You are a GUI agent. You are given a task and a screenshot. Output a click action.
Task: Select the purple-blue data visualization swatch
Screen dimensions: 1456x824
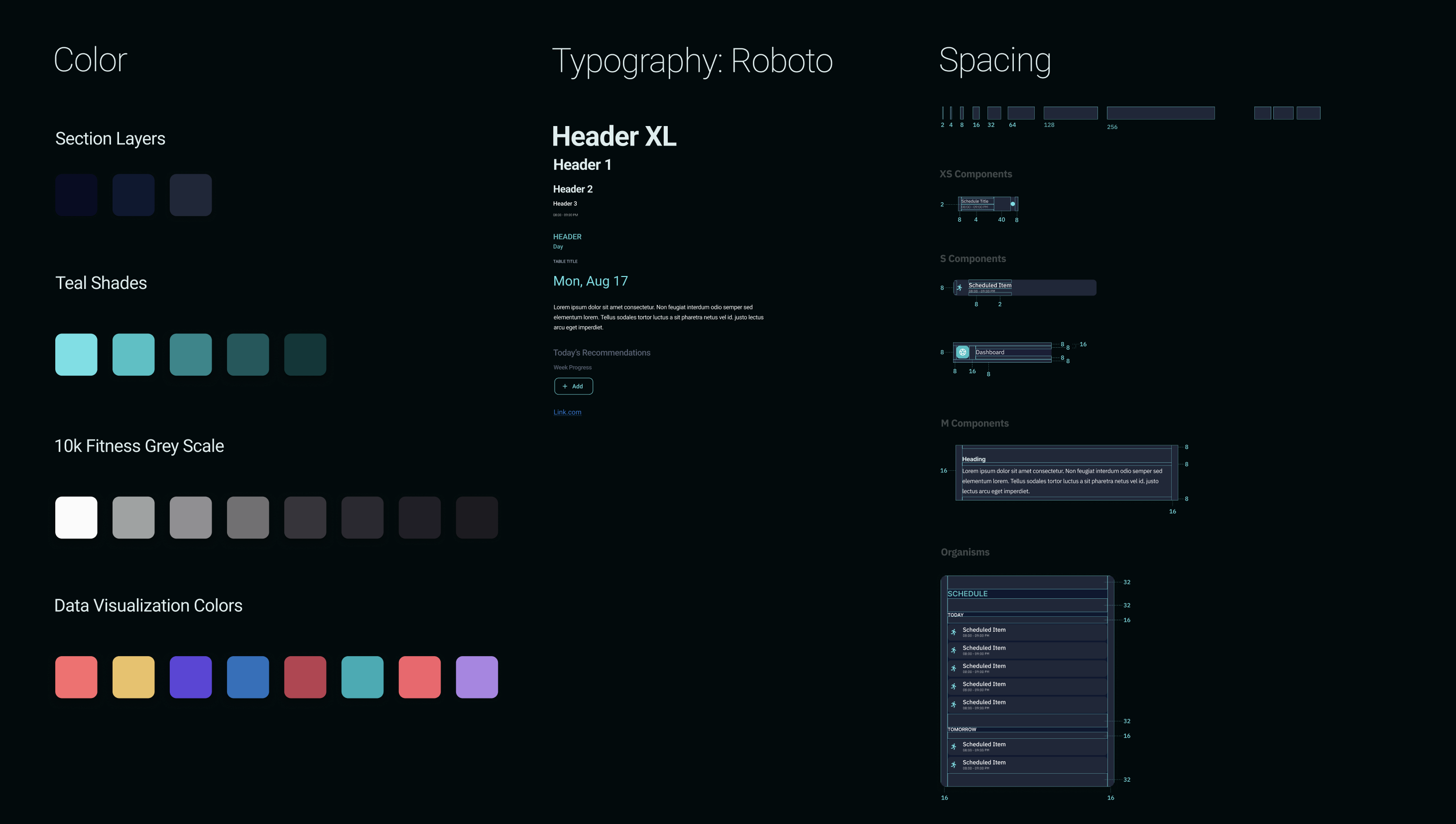tap(191, 678)
